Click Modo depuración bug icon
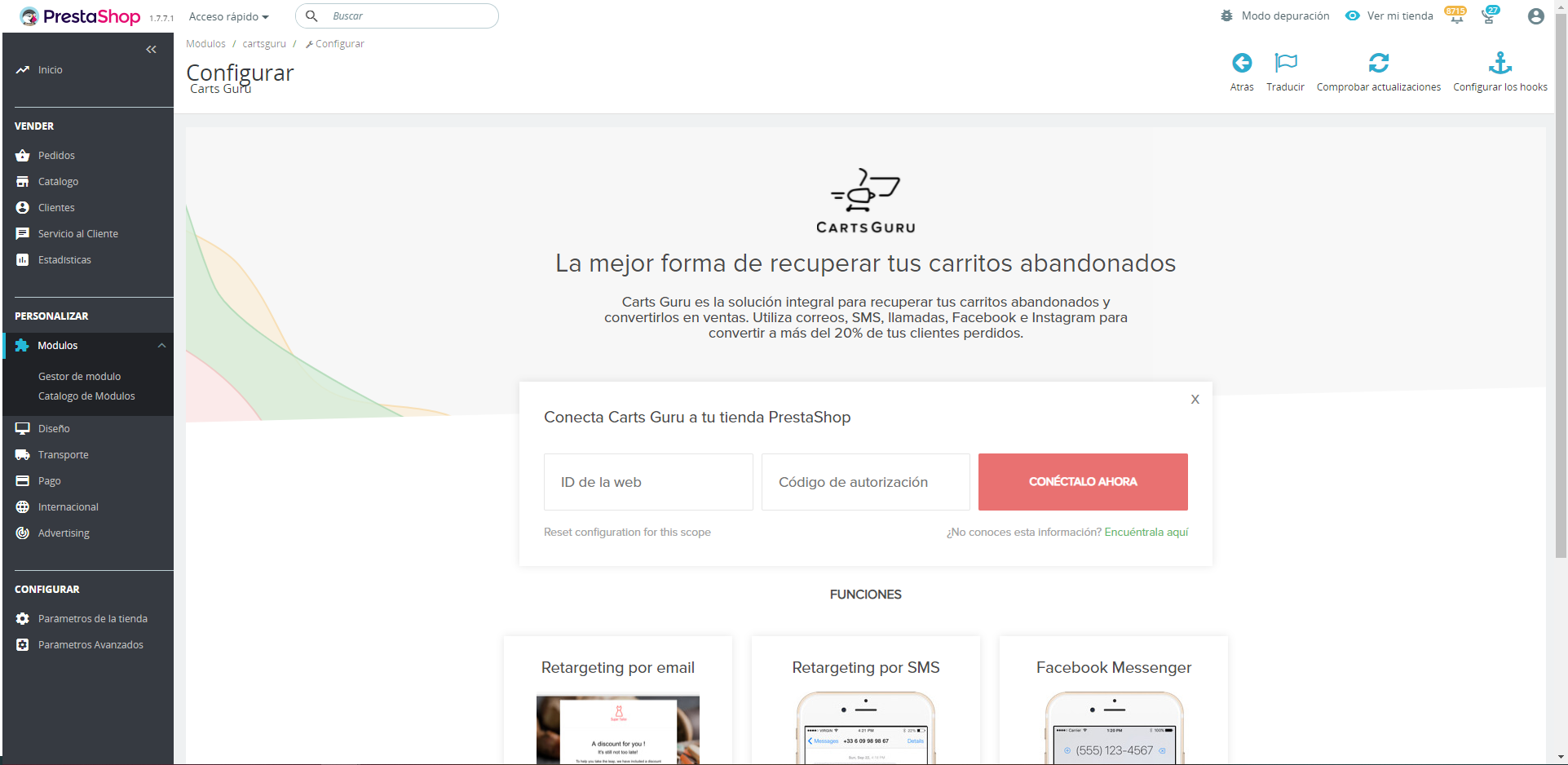This screenshot has width=1568, height=765. [x=1226, y=15]
